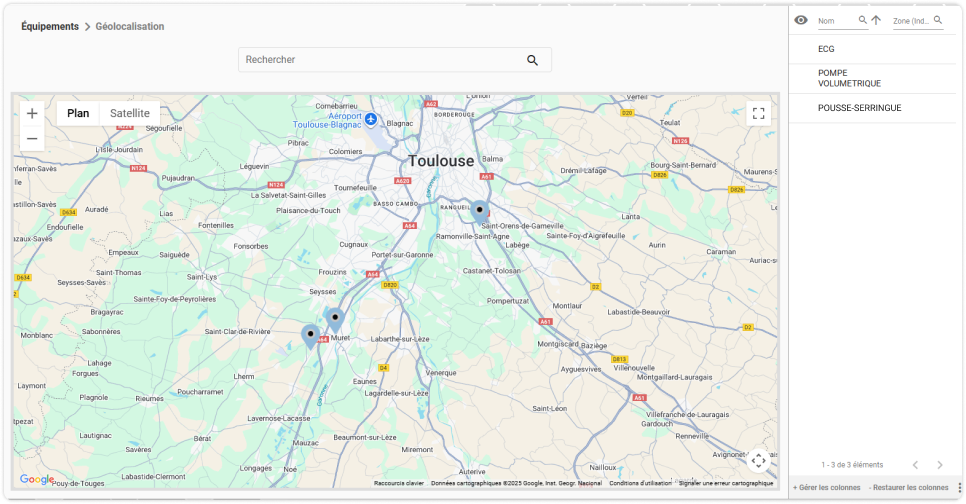This screenshot has width=966, height=504.
Task: Click the search magnifier in Rechercher box
Action: point(532,60)
